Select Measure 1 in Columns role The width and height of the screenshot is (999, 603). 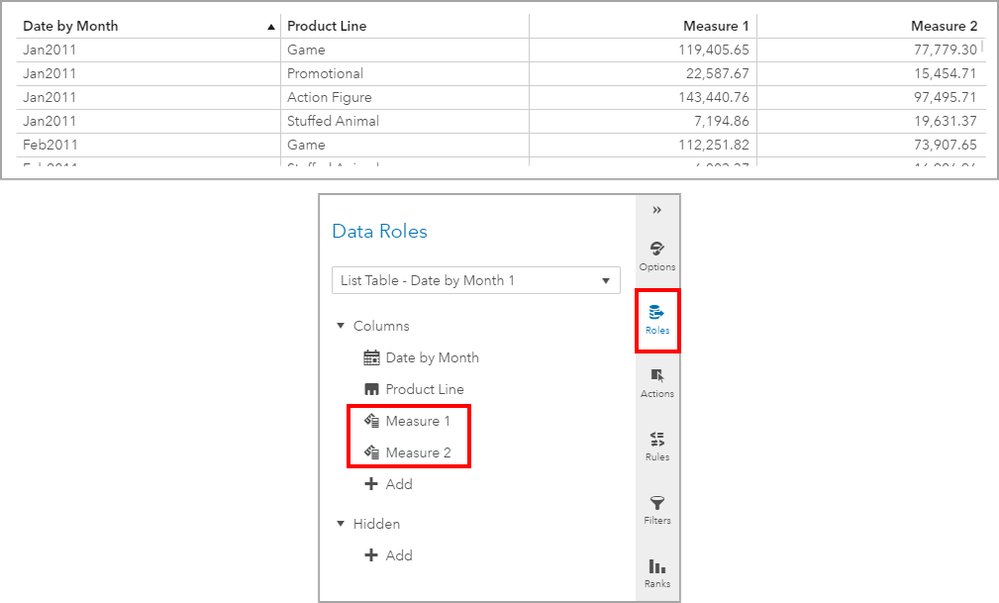click(417, 421)
